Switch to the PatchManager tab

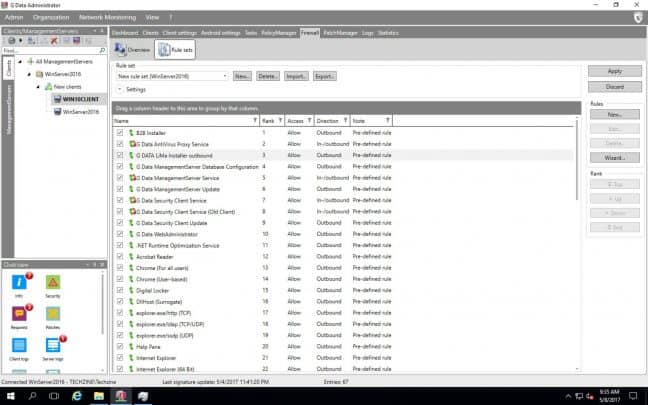[x=340, y=33]
